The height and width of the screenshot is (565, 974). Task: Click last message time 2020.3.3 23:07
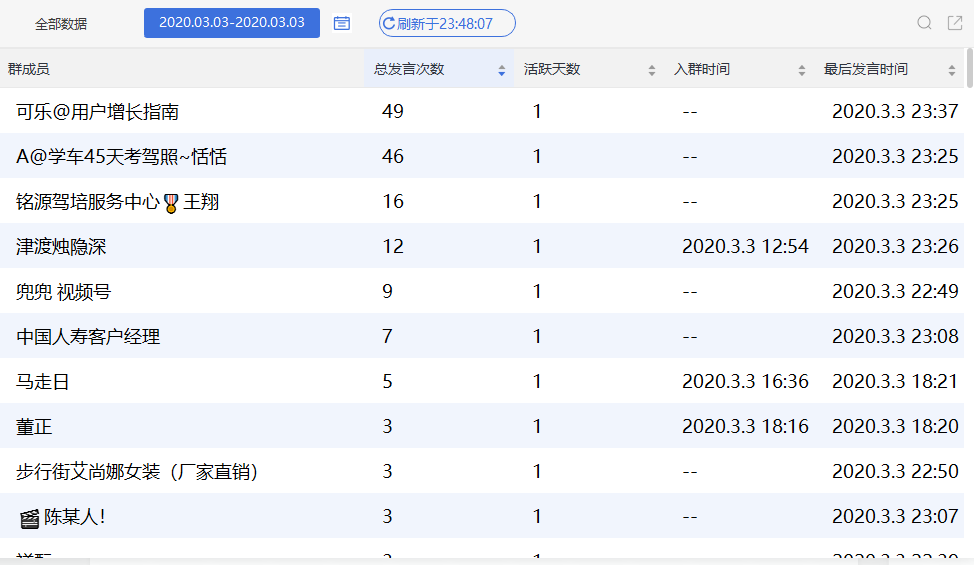tap(895, 517)
